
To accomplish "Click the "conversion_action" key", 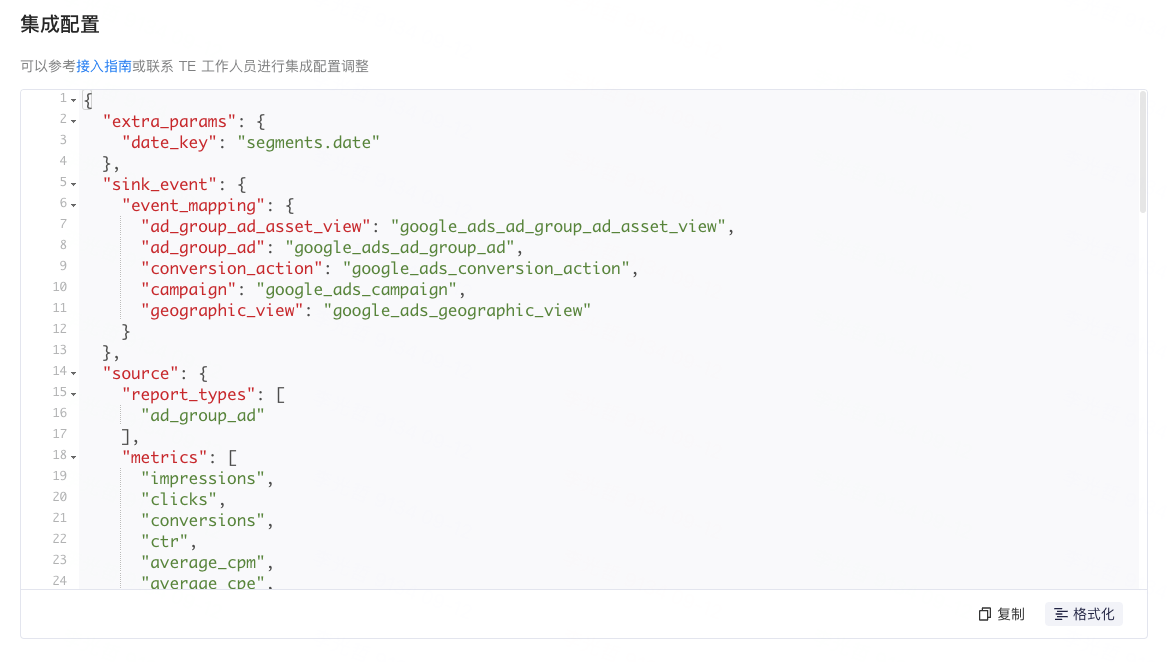I will click(232, 268).
